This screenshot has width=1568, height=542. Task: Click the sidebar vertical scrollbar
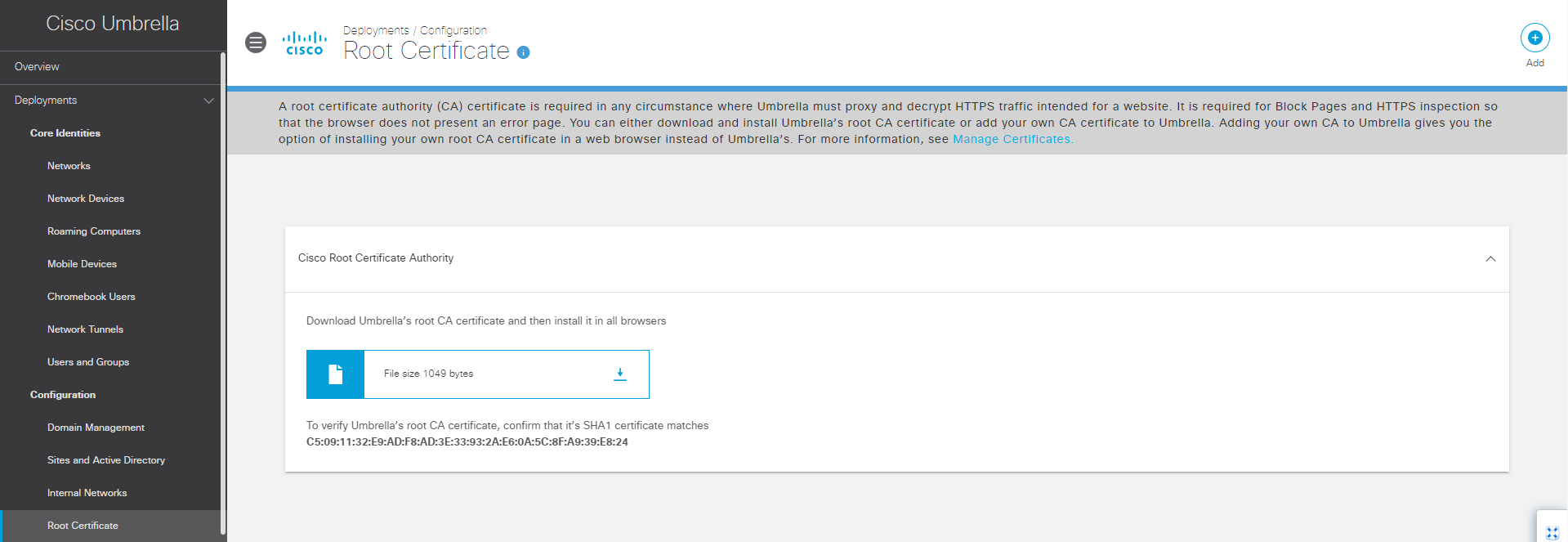223,294
